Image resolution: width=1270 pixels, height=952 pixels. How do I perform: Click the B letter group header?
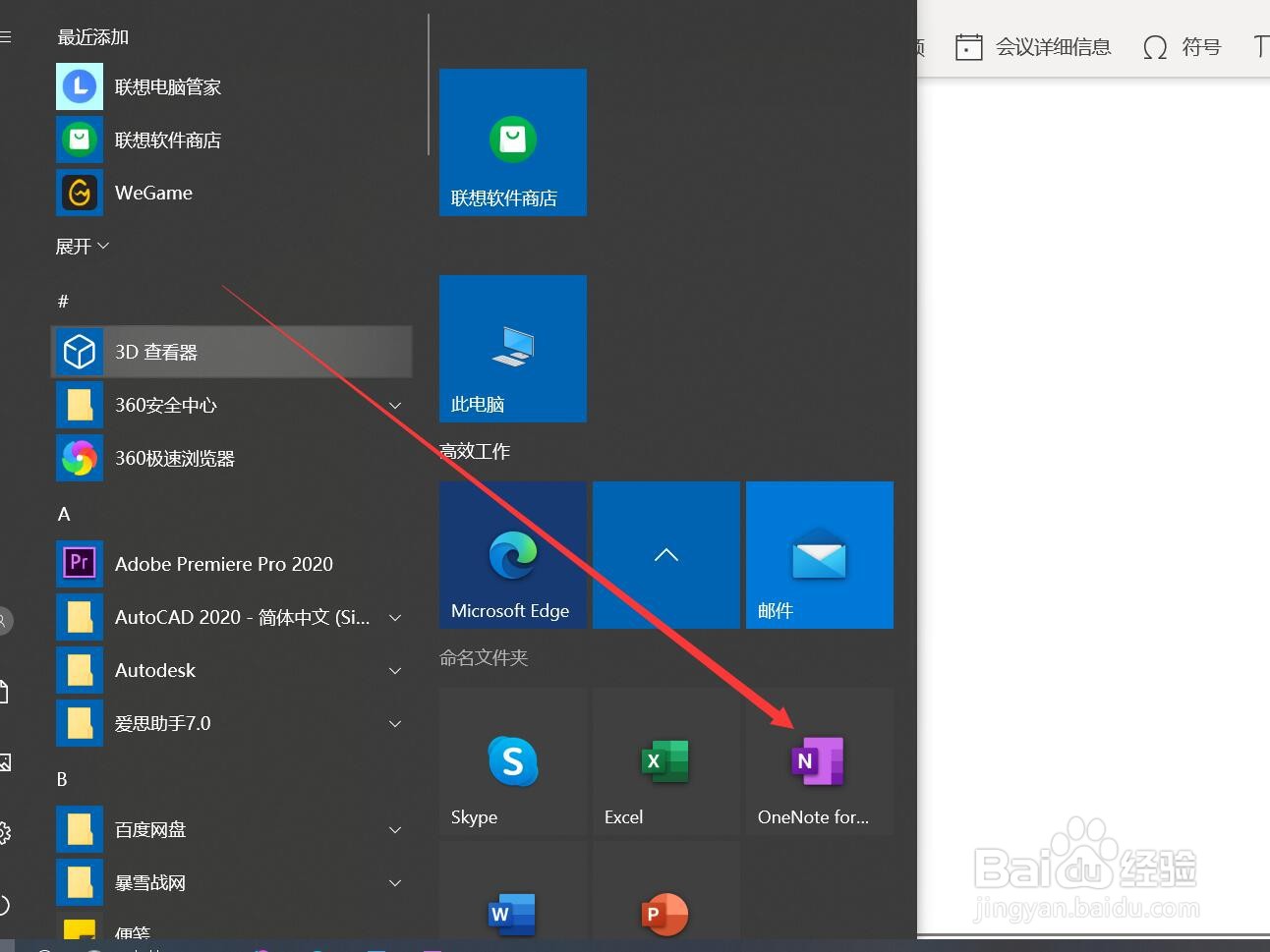tap(62, 779)
